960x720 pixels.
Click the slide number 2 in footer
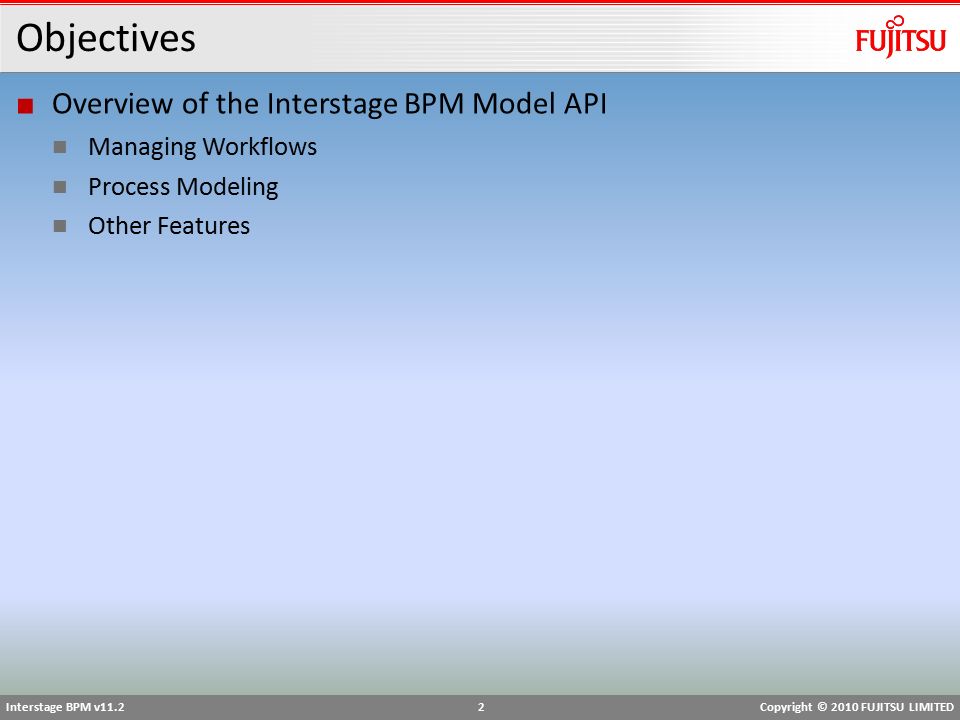(481, 707)
